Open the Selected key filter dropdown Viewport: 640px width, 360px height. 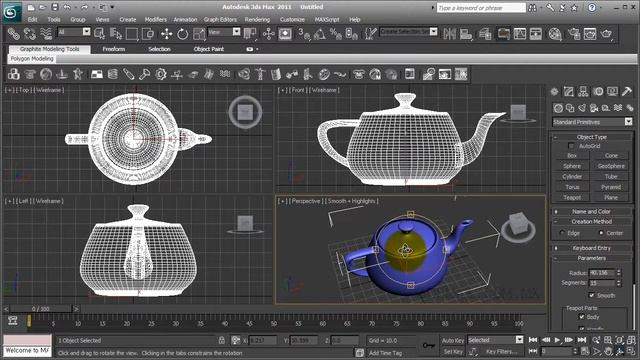pos(495,340)
